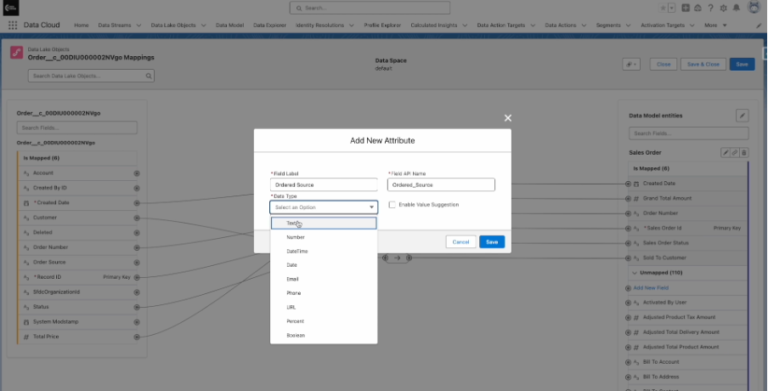Open the More navigation dropdown
Viewport: 768px width, 391px height.
(715, 25)
